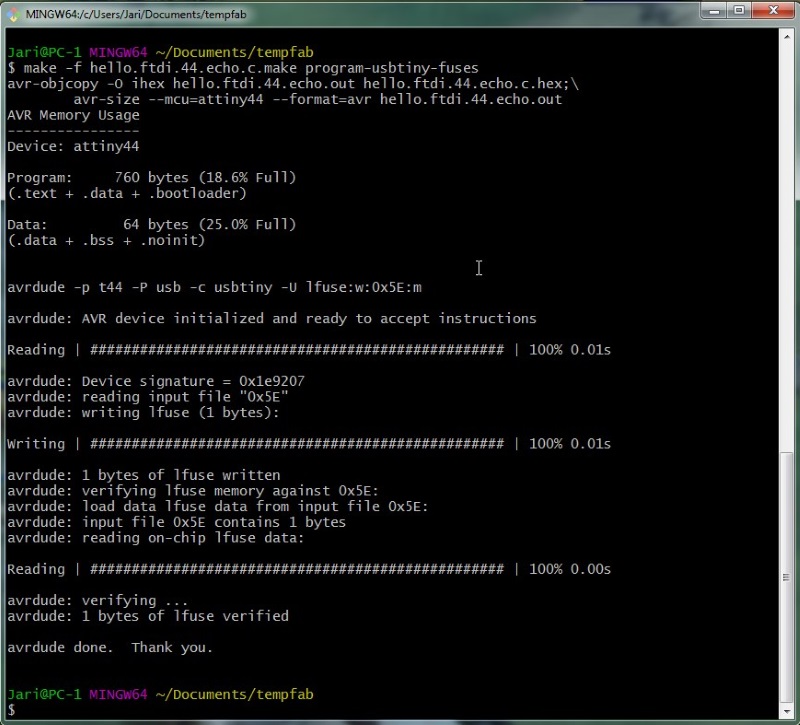Maximize the MINGW64 terminal window
This screenshot has height=725, width=800.
739,11
